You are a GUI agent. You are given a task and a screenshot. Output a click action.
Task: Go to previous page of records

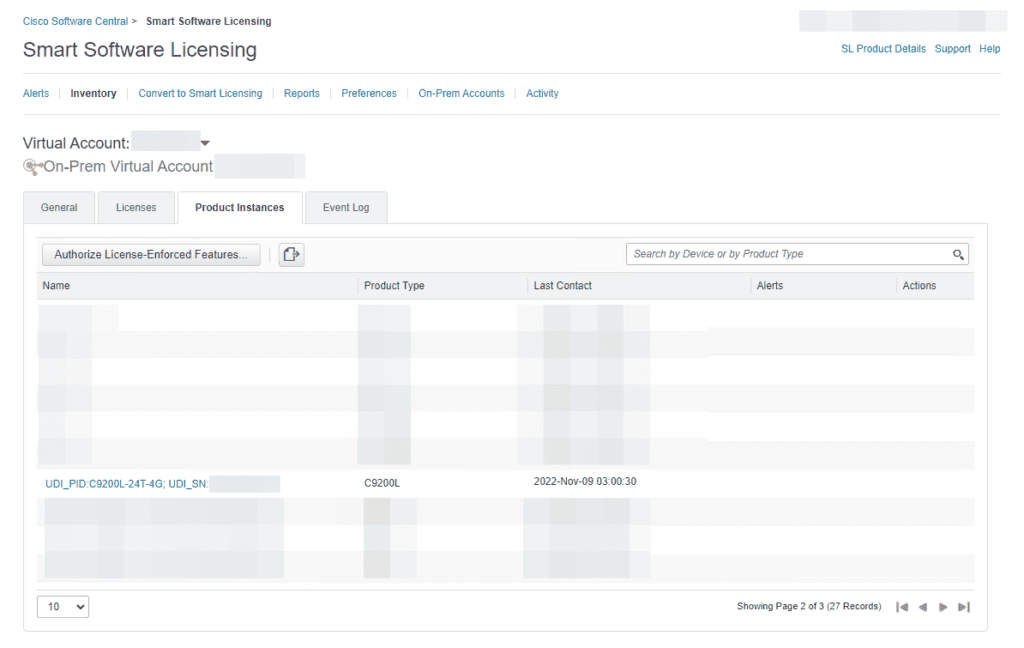tap(923, 607)
